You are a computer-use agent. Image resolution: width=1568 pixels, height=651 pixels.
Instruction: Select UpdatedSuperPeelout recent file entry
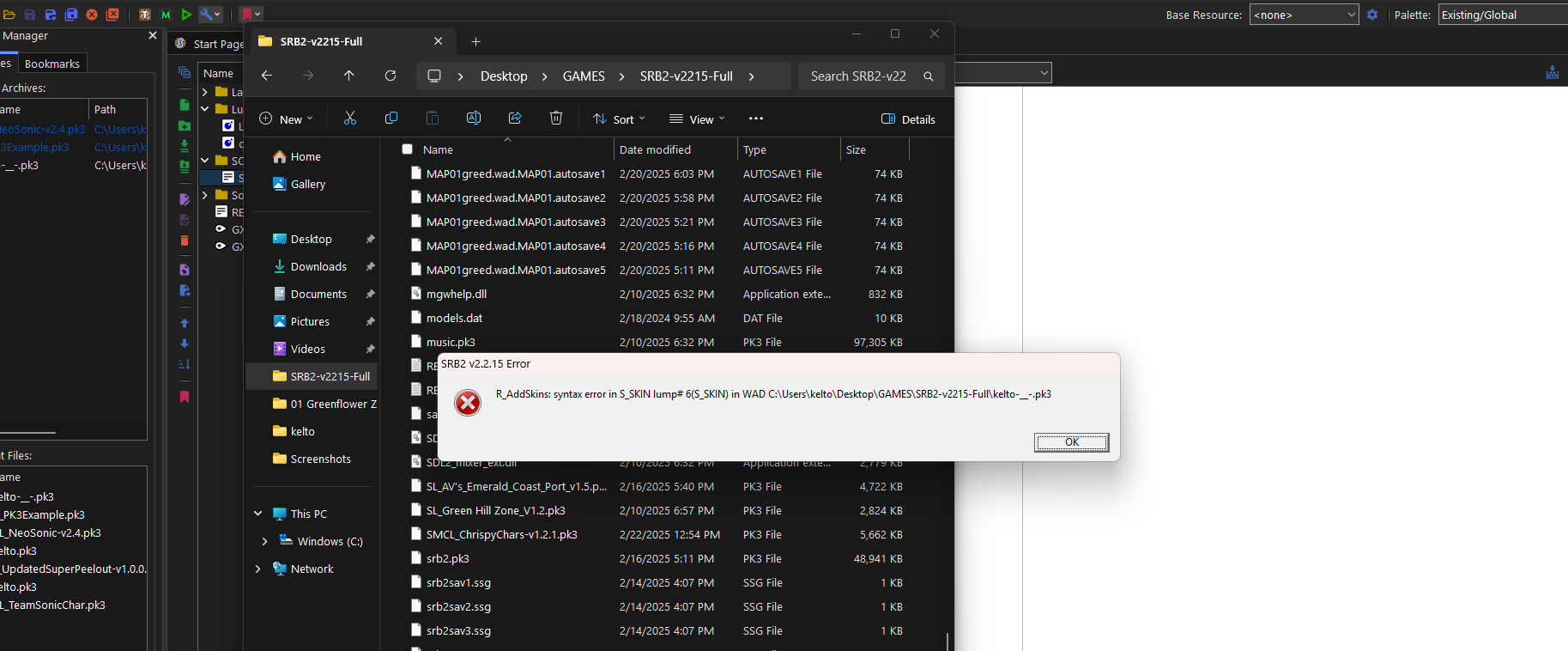click(74, 569)
